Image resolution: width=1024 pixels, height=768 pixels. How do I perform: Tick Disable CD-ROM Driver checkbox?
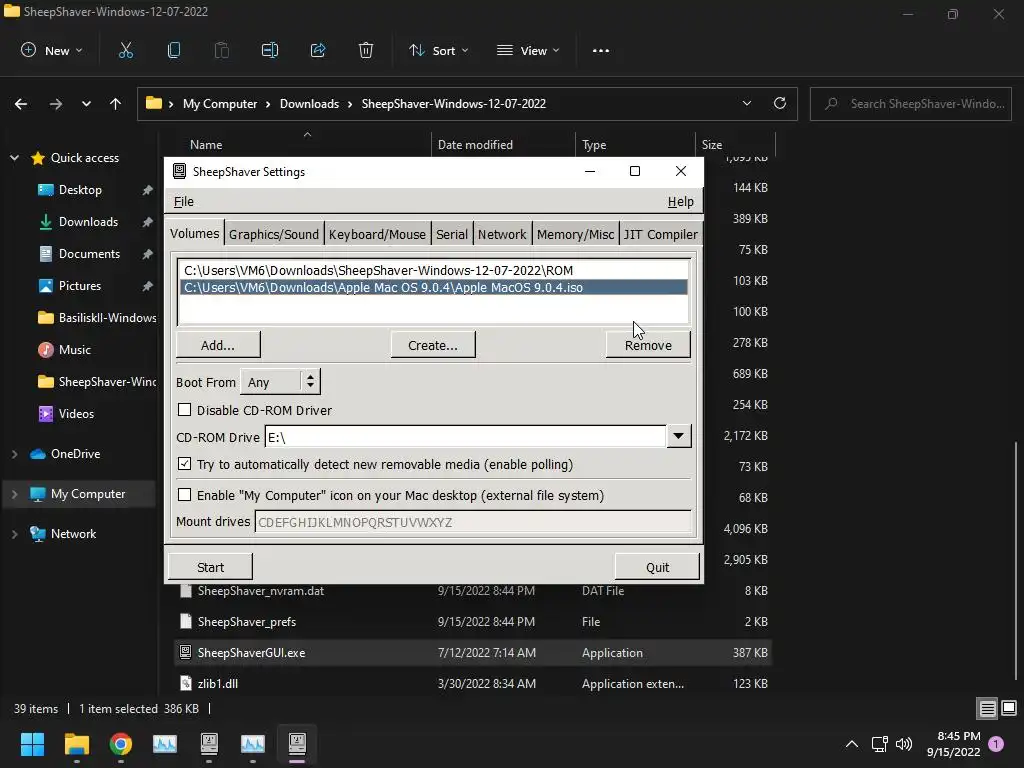tap(185, 409)
